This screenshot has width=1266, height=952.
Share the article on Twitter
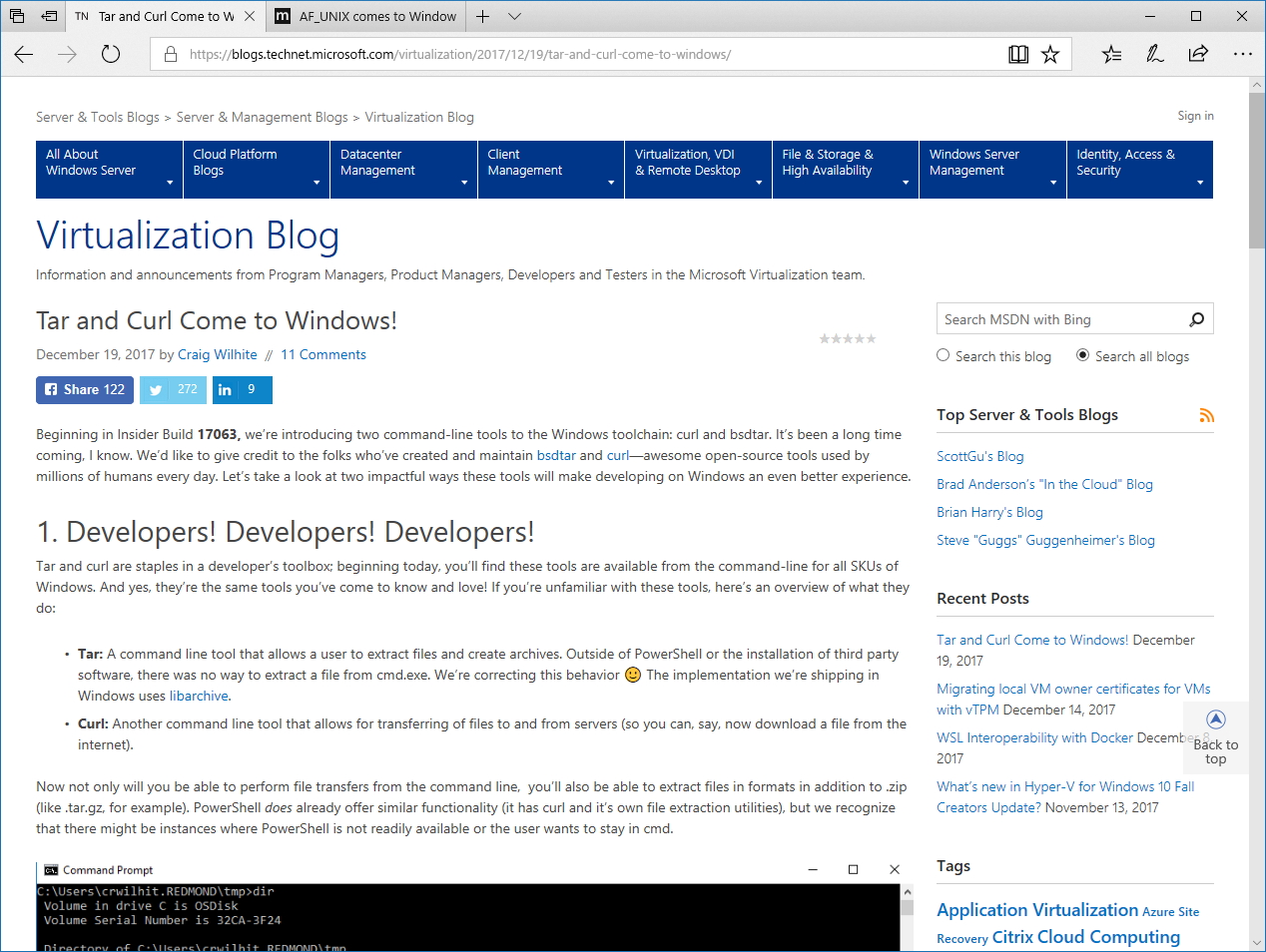coord(172,389)
